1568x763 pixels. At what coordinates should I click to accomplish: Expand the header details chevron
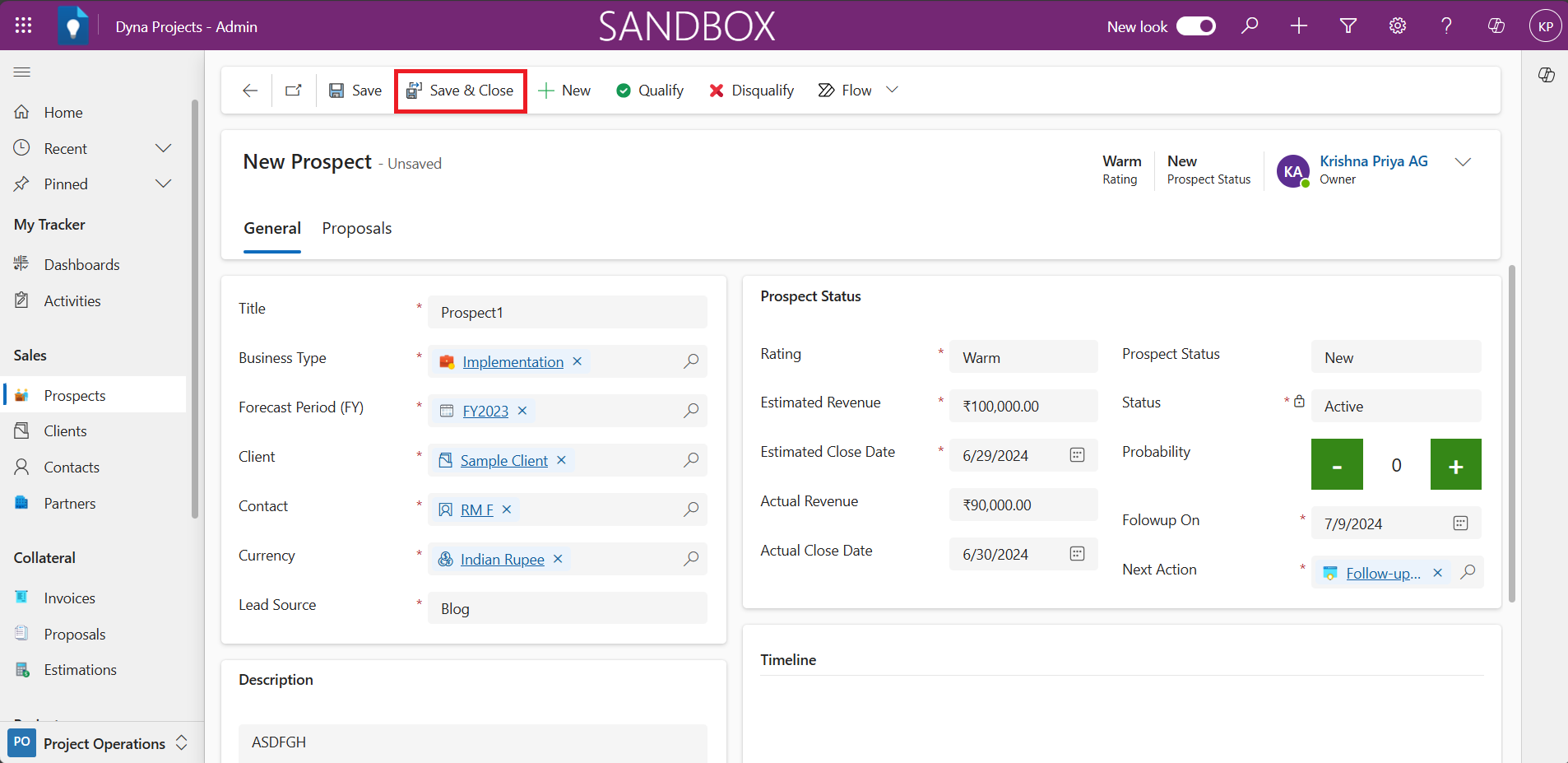[x=1463, y=162]
